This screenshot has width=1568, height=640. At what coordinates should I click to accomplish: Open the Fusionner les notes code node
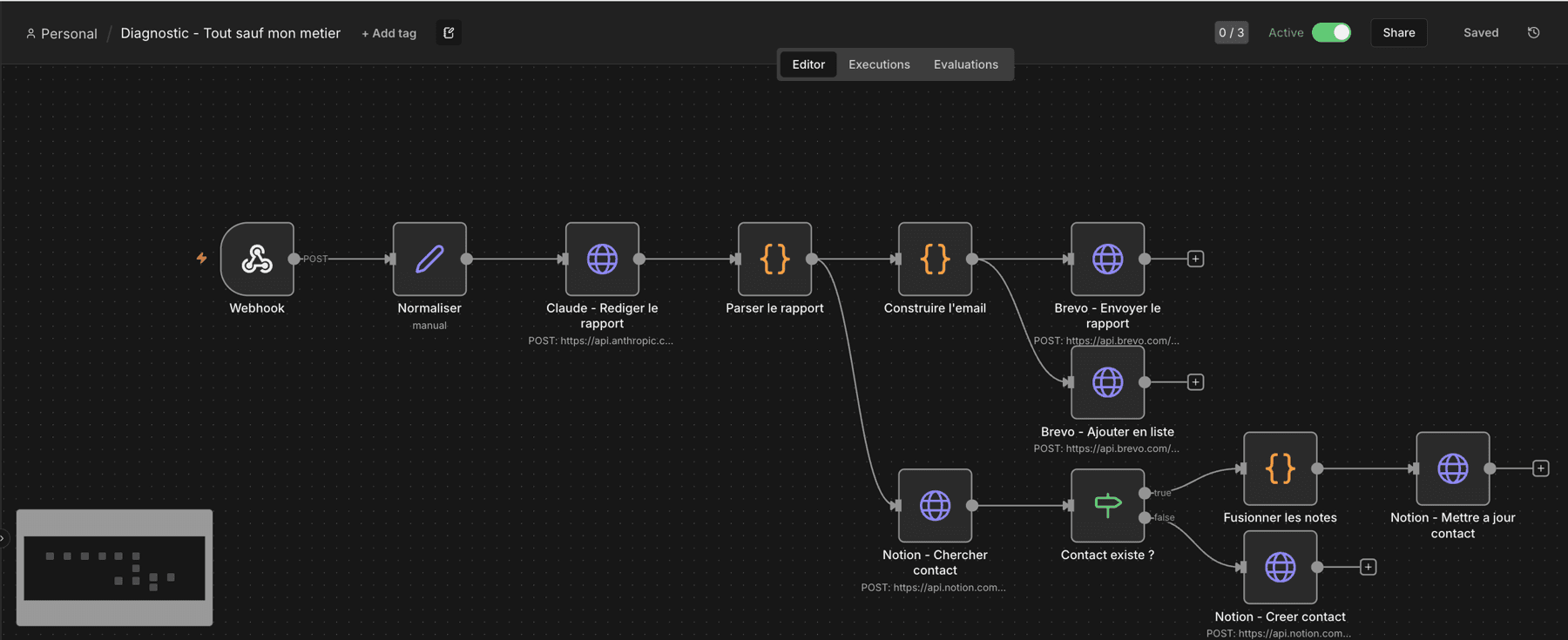(1280, 468)
